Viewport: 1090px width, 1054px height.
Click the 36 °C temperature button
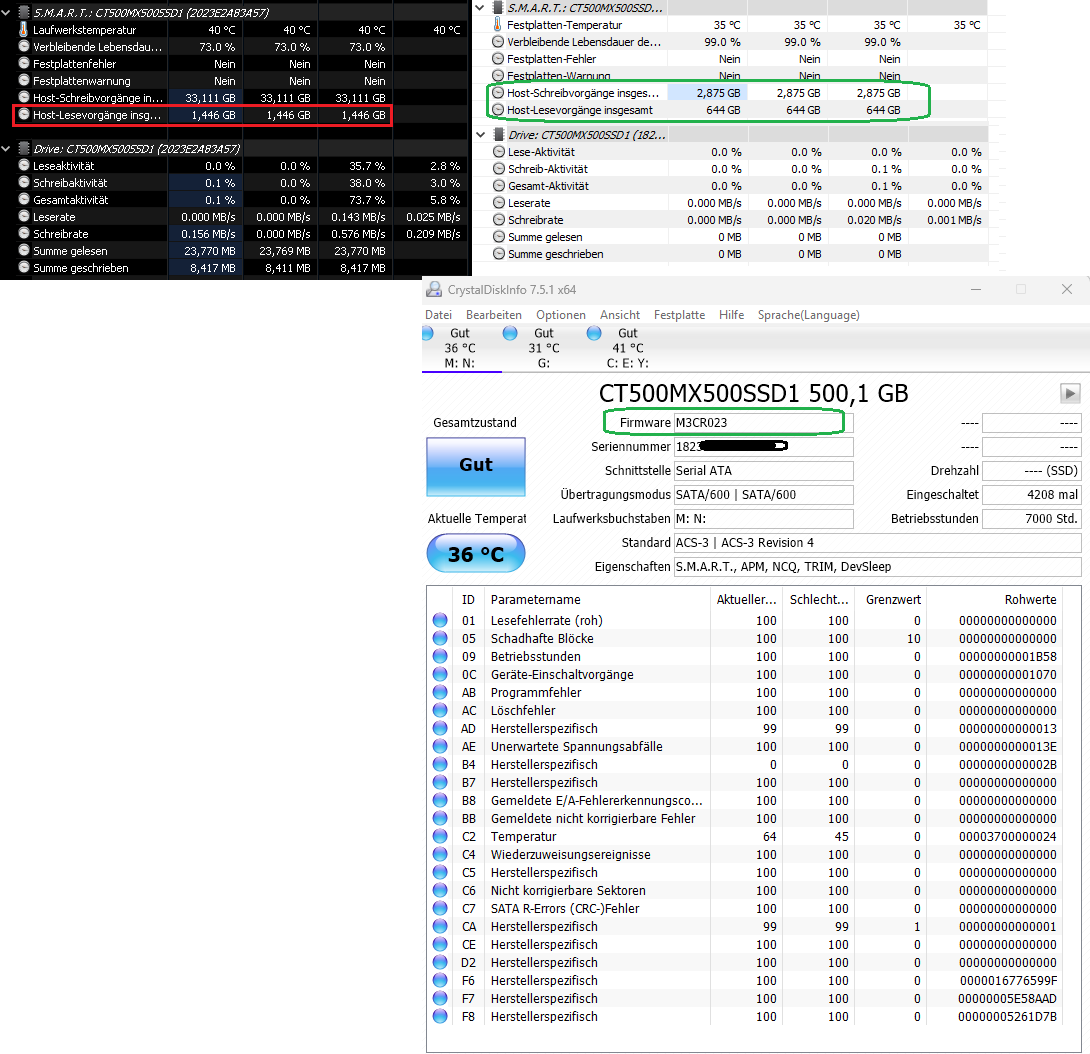tap(475, 553)
